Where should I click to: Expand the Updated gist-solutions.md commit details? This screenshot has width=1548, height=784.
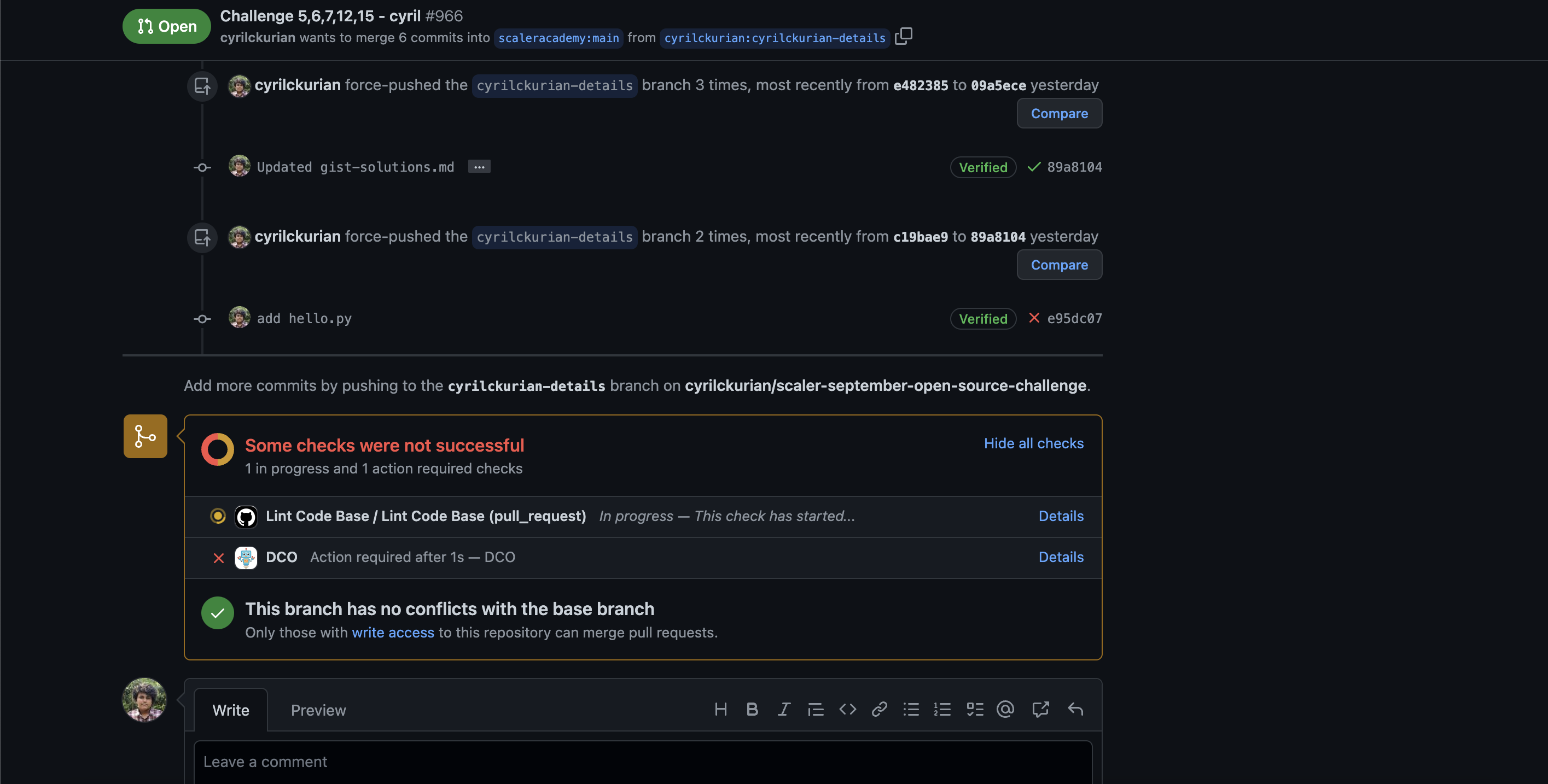tap(479, 166)
